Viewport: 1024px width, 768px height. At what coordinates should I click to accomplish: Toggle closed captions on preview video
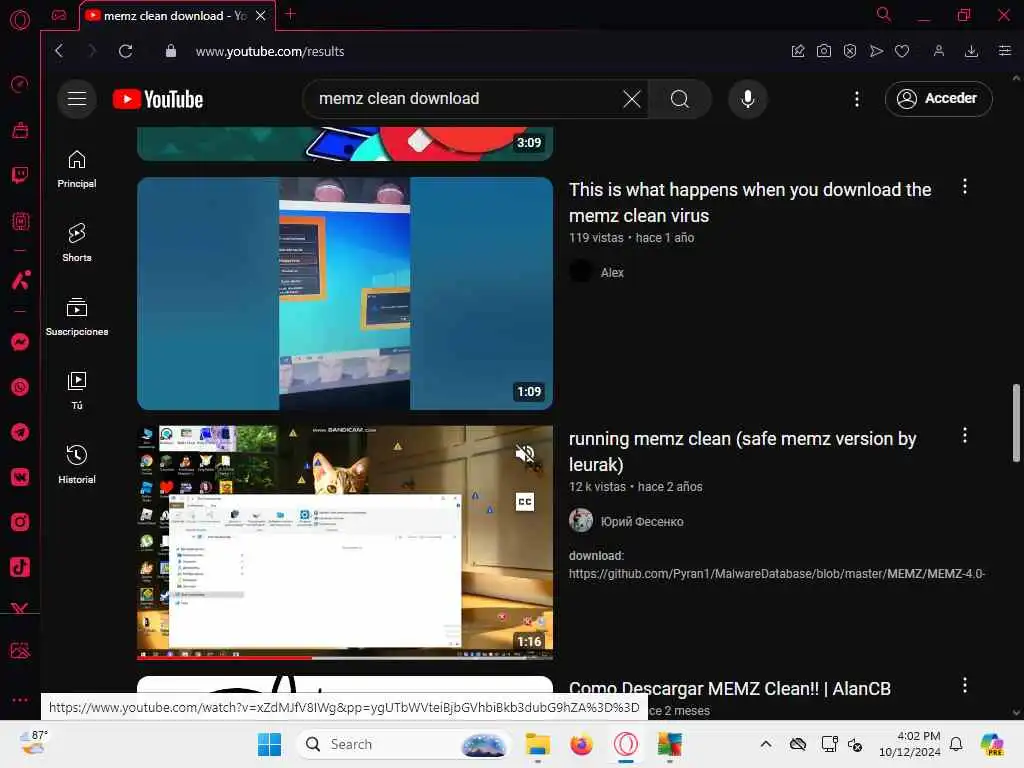tap(525, 502)
